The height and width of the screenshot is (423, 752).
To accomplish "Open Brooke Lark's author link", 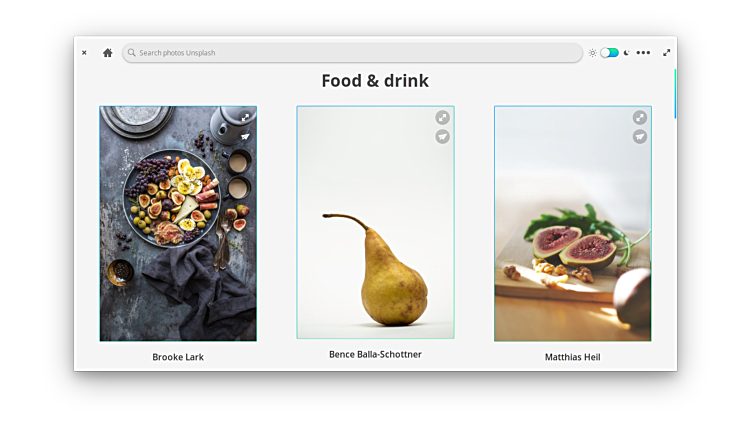I will pos(178,357).
